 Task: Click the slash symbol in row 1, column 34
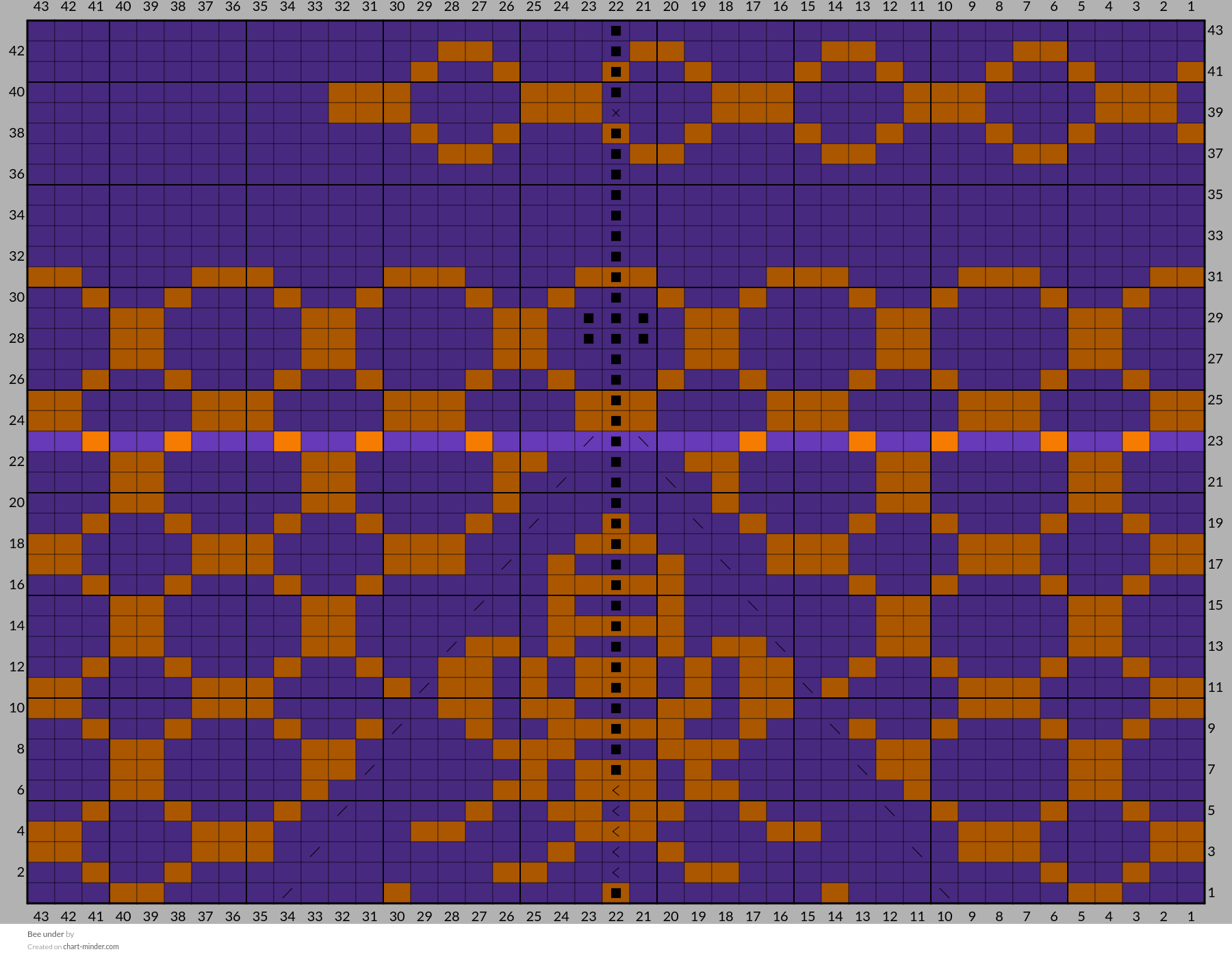287,893
